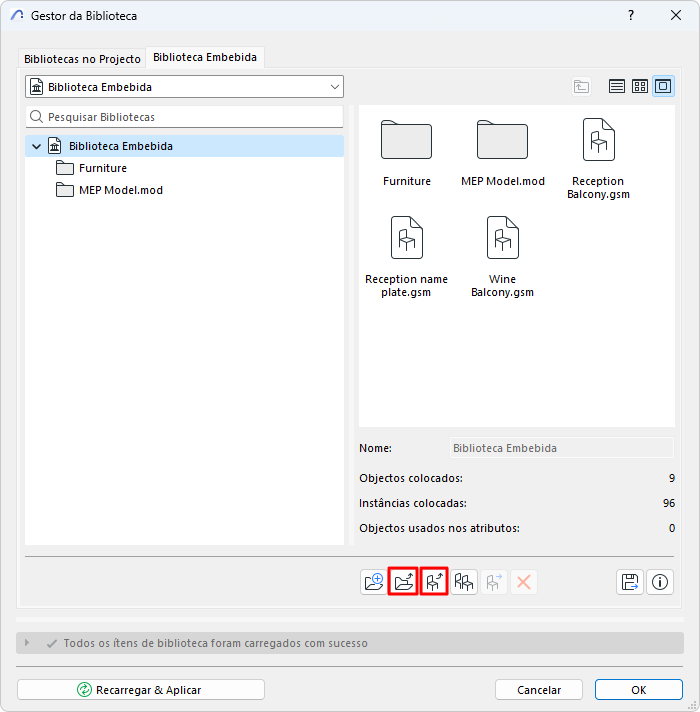Open the Information icon button

660,582
